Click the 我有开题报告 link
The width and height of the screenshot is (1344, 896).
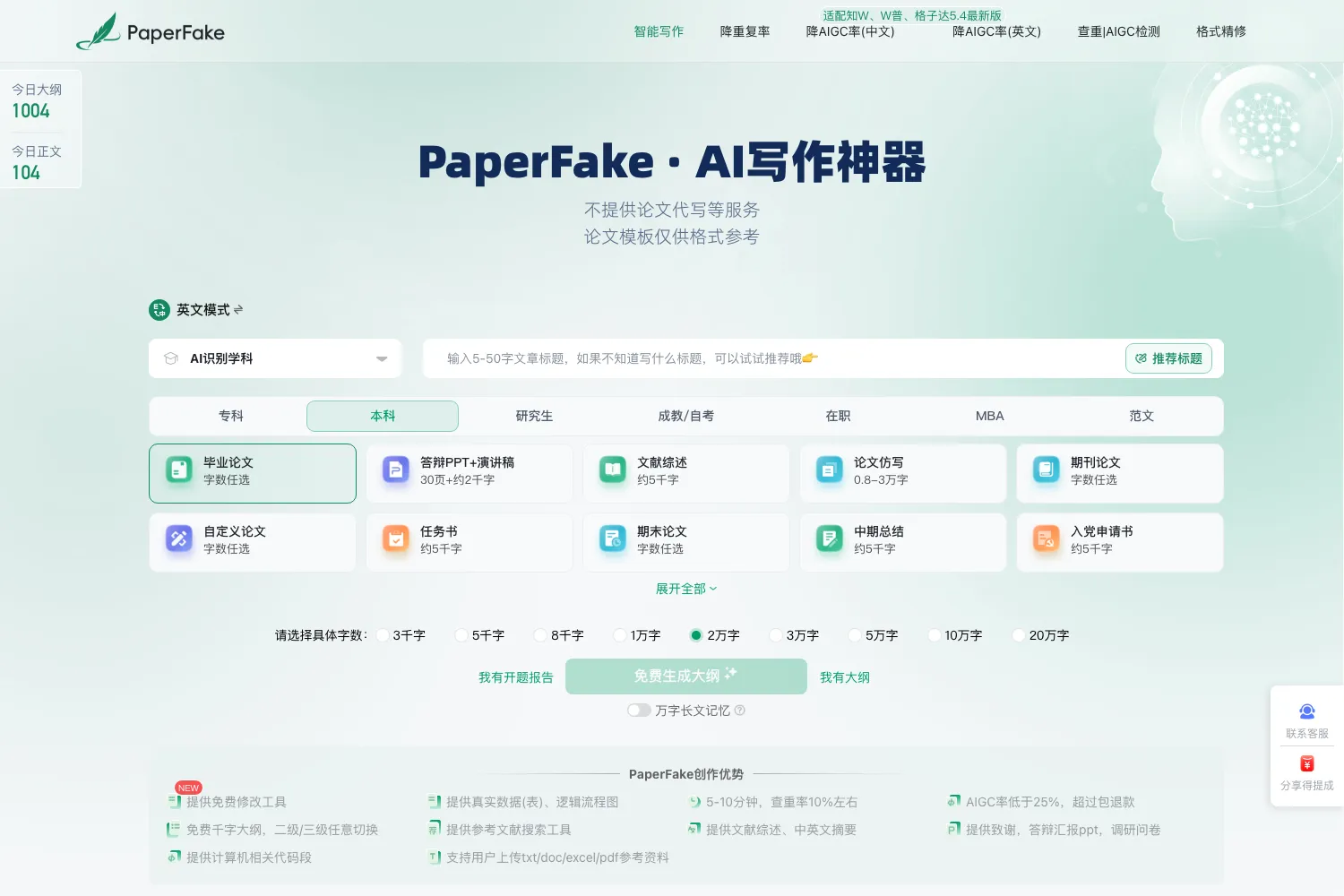[x=516, y=677]
